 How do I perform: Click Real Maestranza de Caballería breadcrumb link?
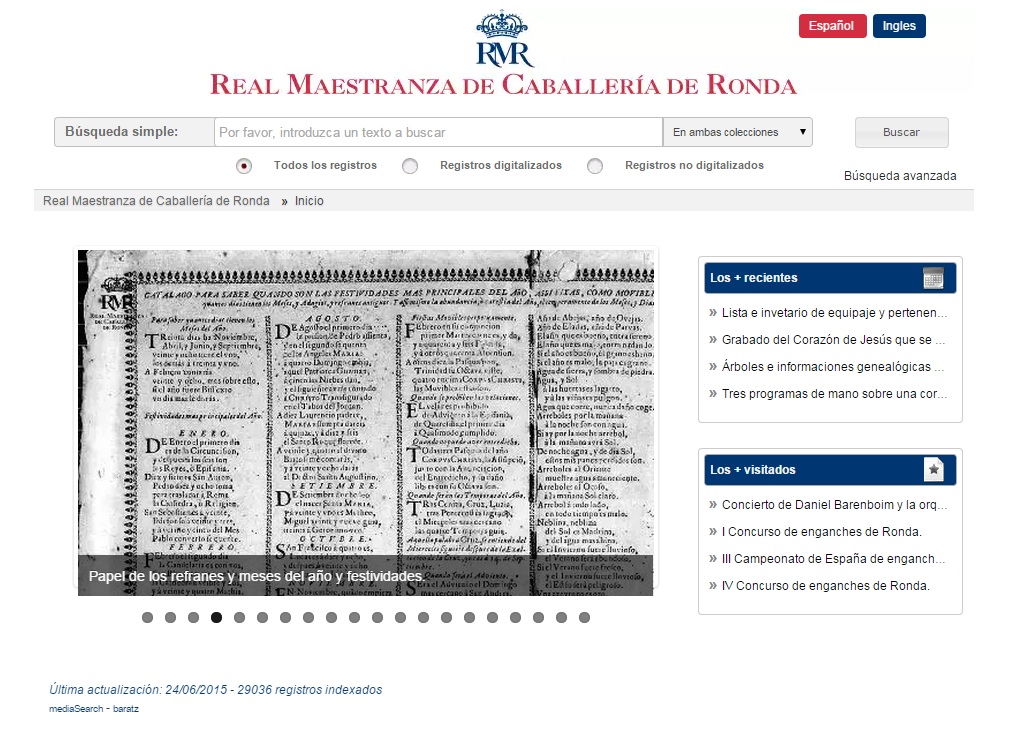[156, 201]
